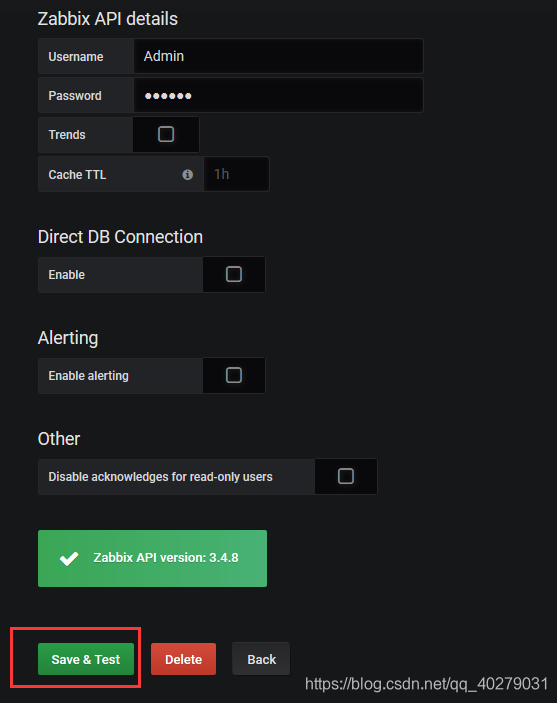Click the Back button
Image resolution: width=557 pixels, height=703 pixels.
coord(261,659)
